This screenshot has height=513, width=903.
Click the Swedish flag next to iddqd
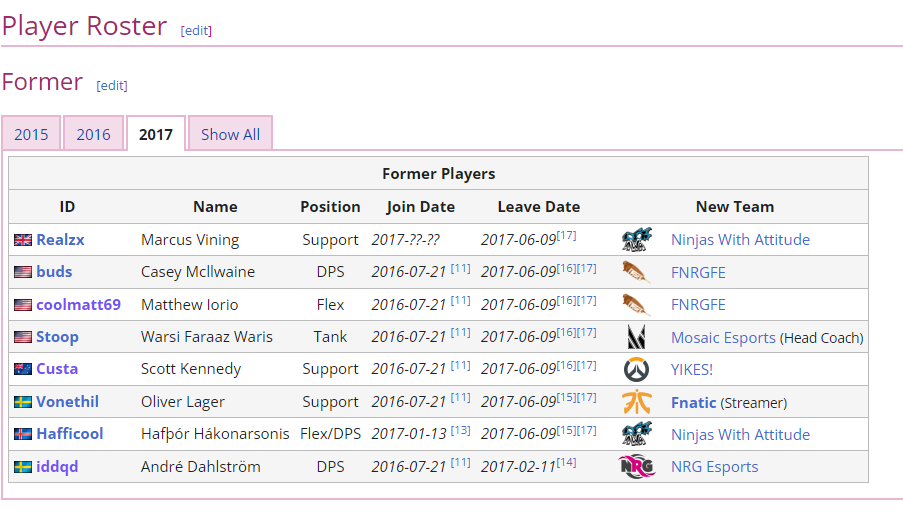click(23, 467)
